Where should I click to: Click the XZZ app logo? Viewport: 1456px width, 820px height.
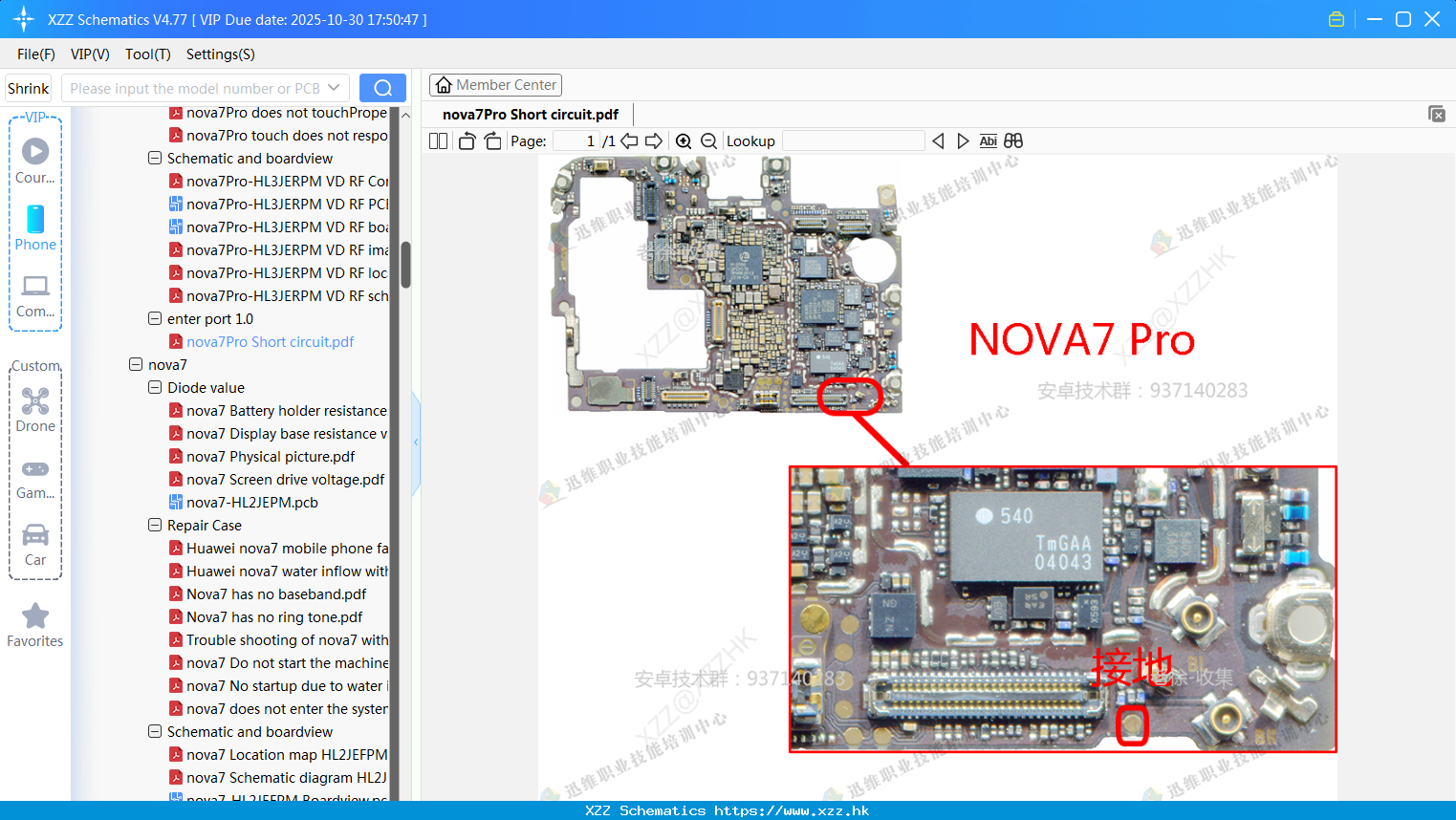click(24, 19)
